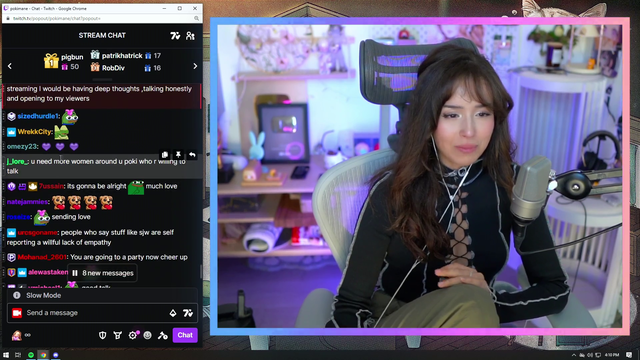The height and width of the screenshot is (360, 640).
Task: Click the site lock icon in address bar
Action: point(8,18)
